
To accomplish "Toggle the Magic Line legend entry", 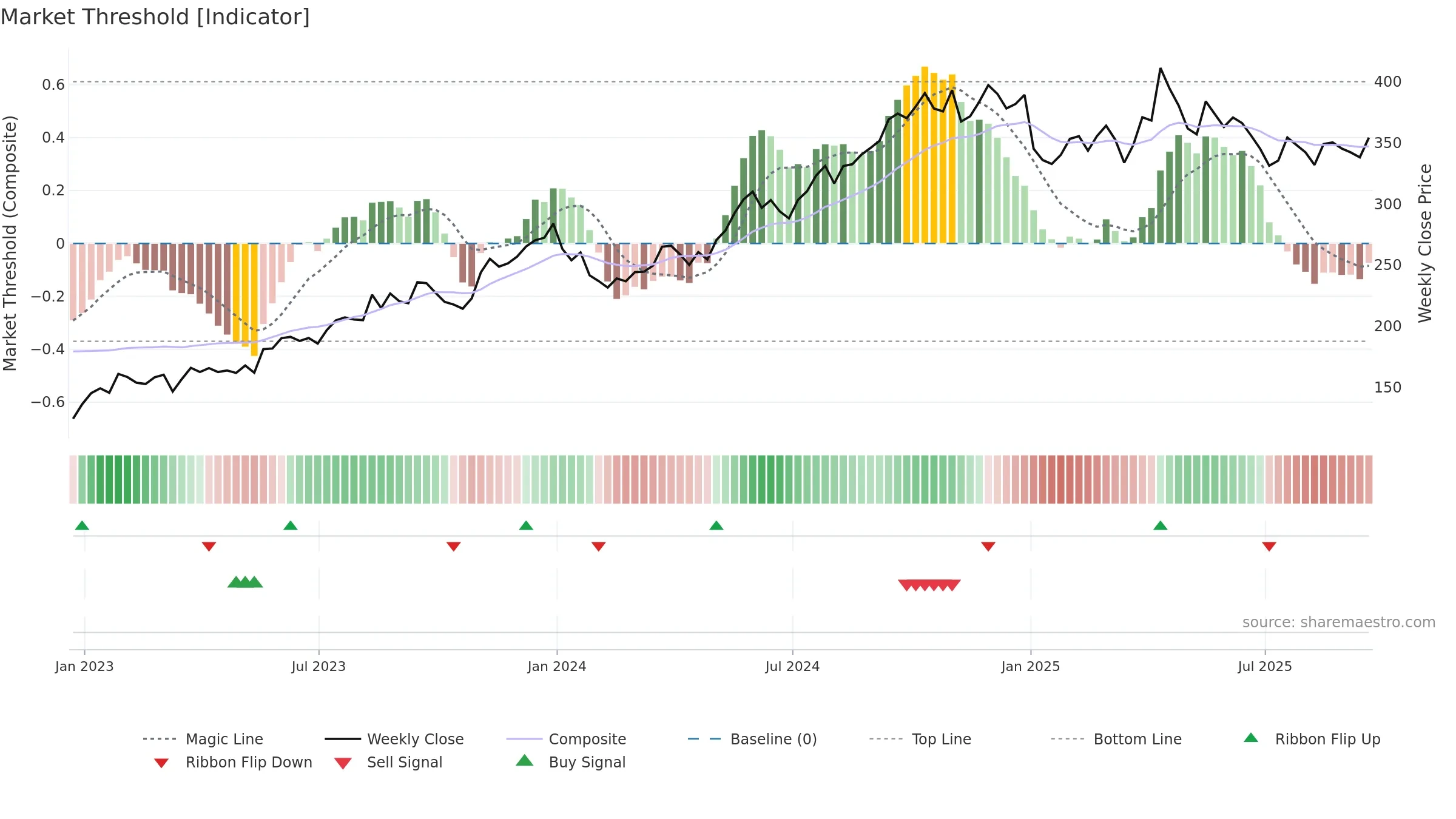I will pos(203,739).
